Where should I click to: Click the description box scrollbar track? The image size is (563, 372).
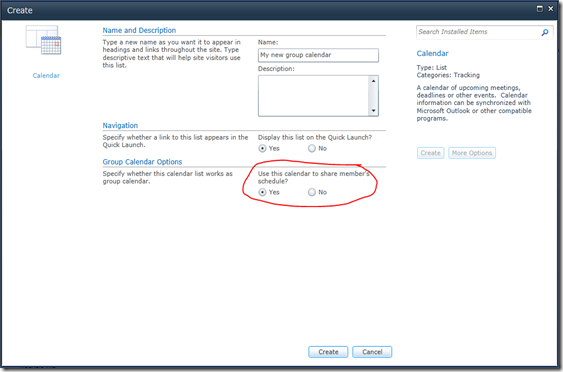373,96
